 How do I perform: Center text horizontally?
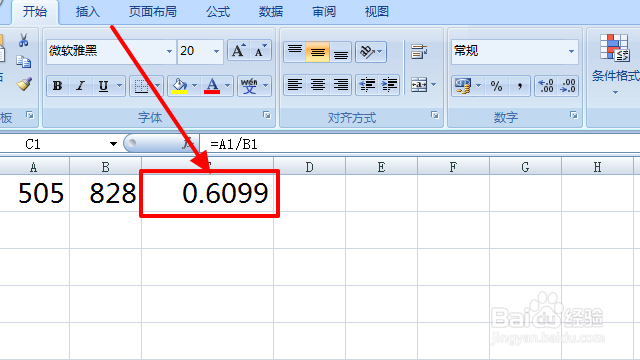click(x=318, y=85)
